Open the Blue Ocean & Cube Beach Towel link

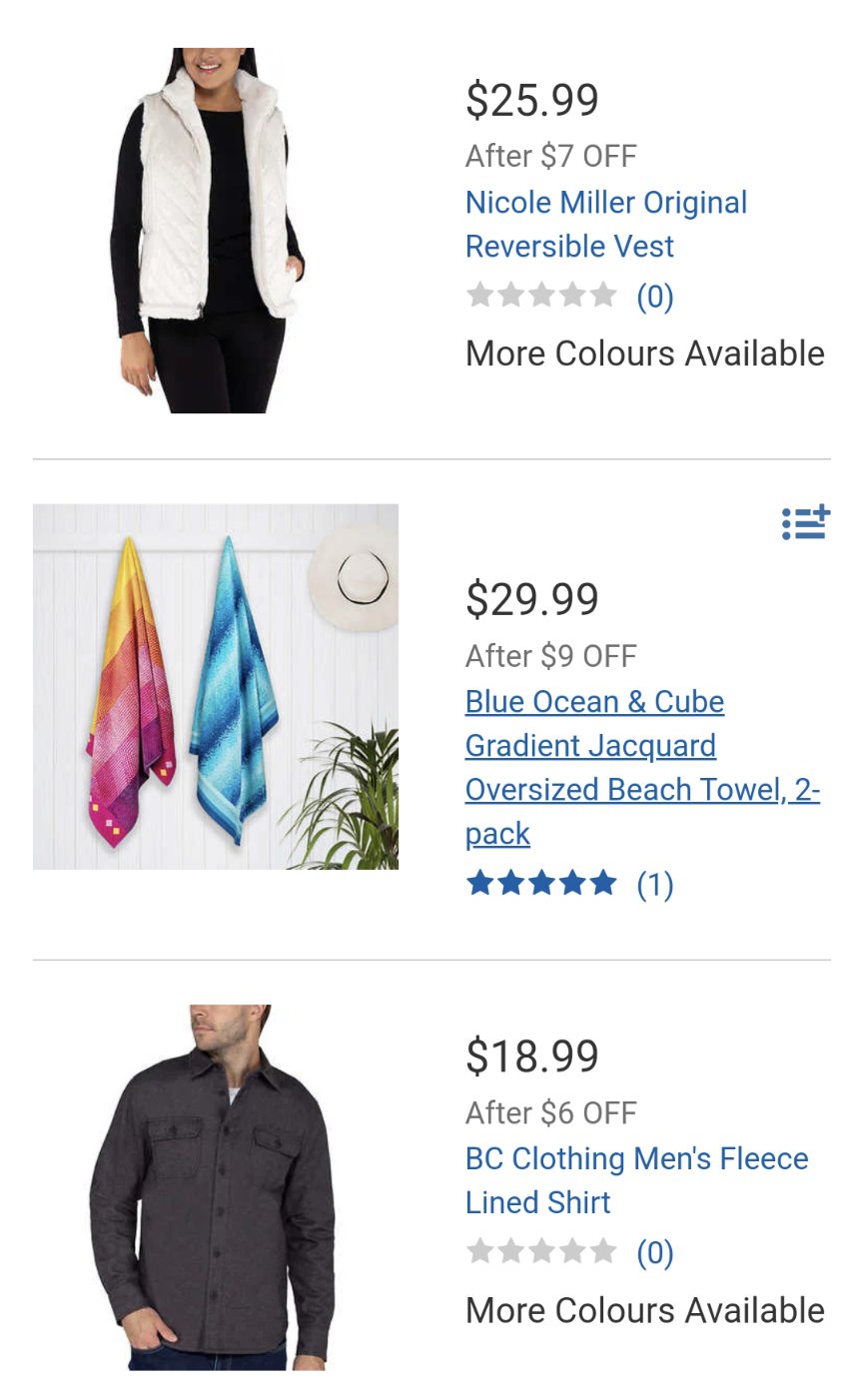click(x=642, y=768)
